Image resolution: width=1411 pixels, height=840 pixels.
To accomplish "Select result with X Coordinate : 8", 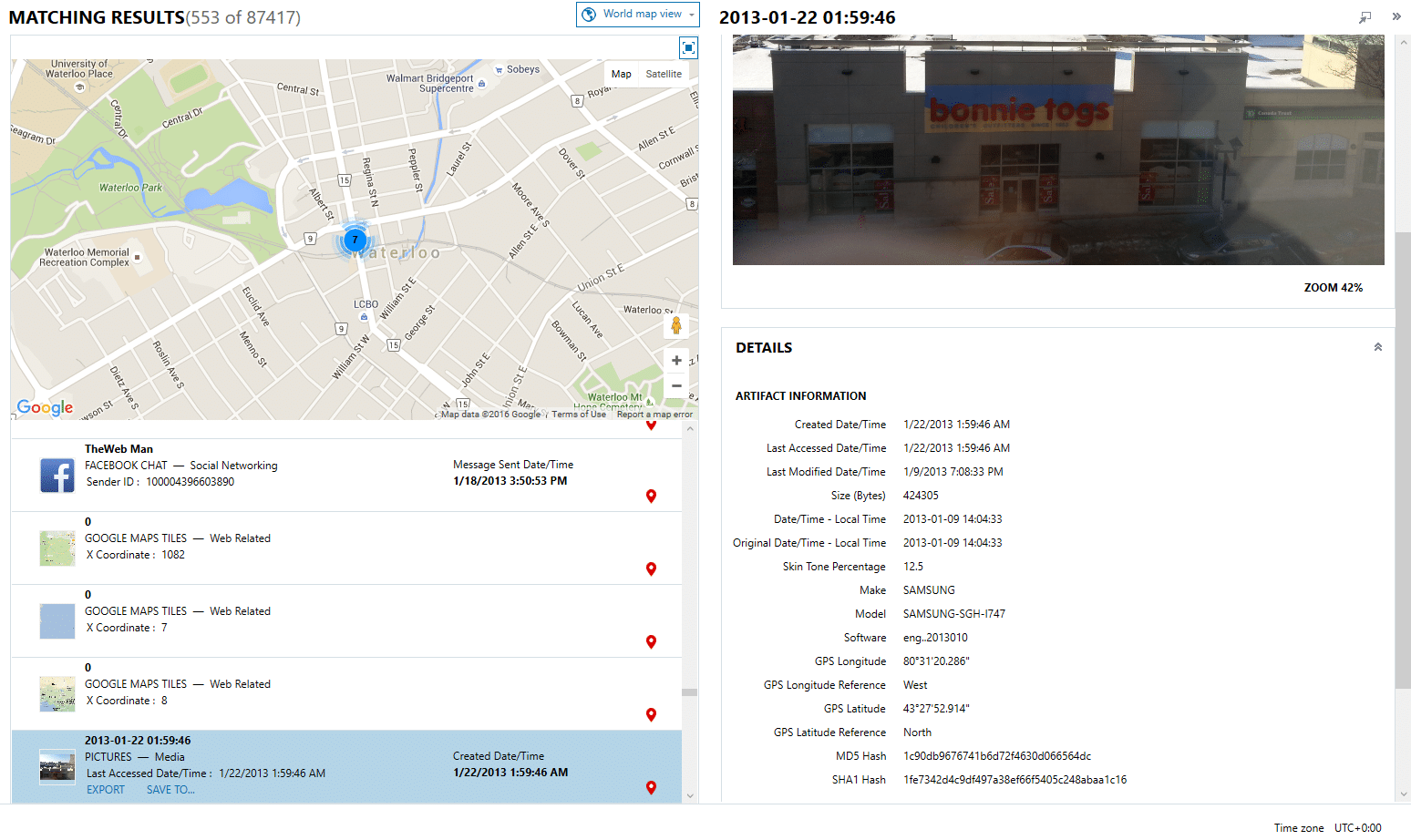I will click(x=346, y=693).
